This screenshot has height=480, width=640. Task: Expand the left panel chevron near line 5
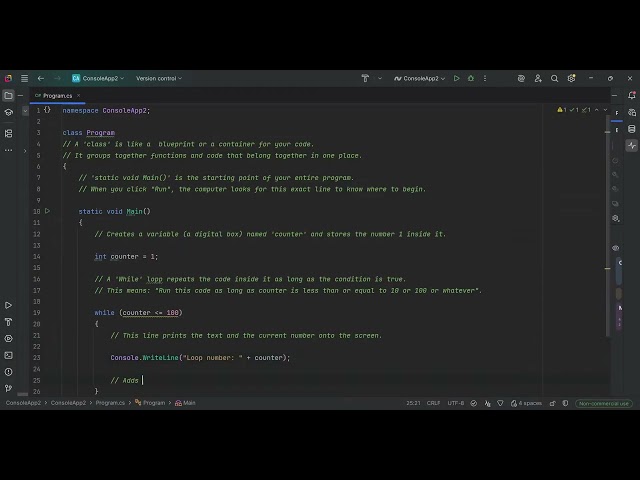tap(25, 151)
